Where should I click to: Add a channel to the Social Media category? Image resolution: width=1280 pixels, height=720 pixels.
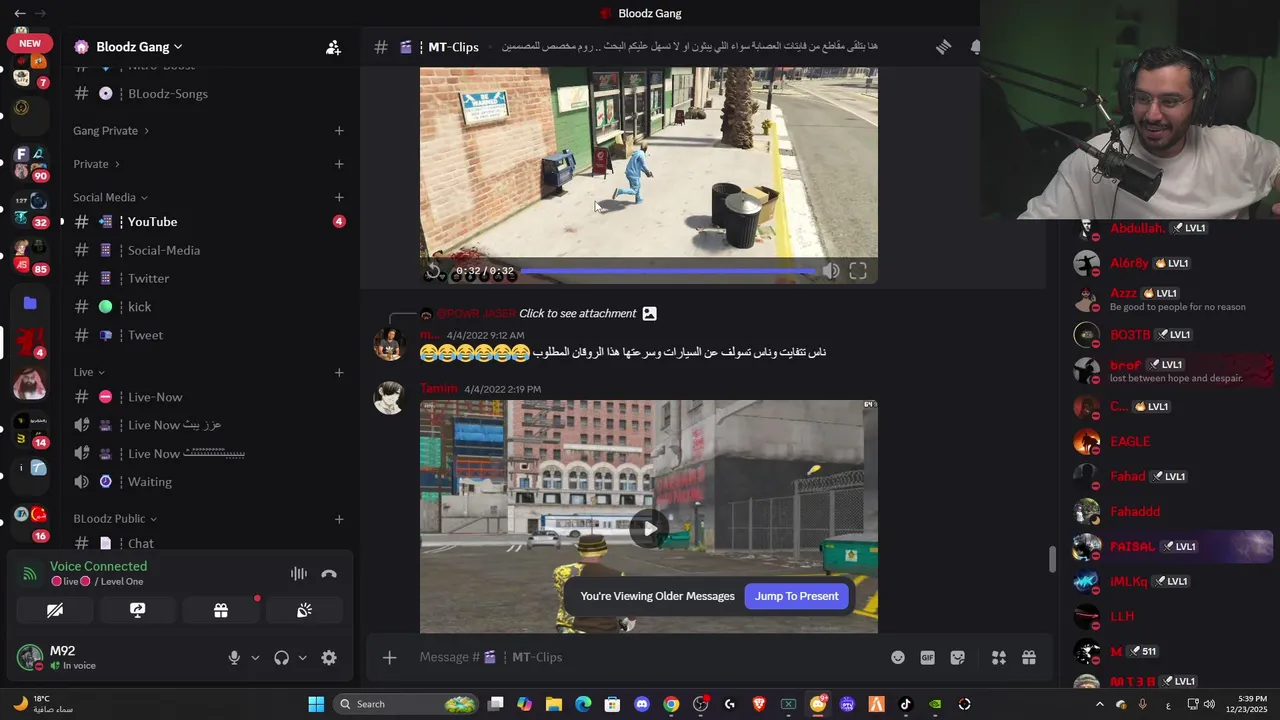tap(339, 197)
